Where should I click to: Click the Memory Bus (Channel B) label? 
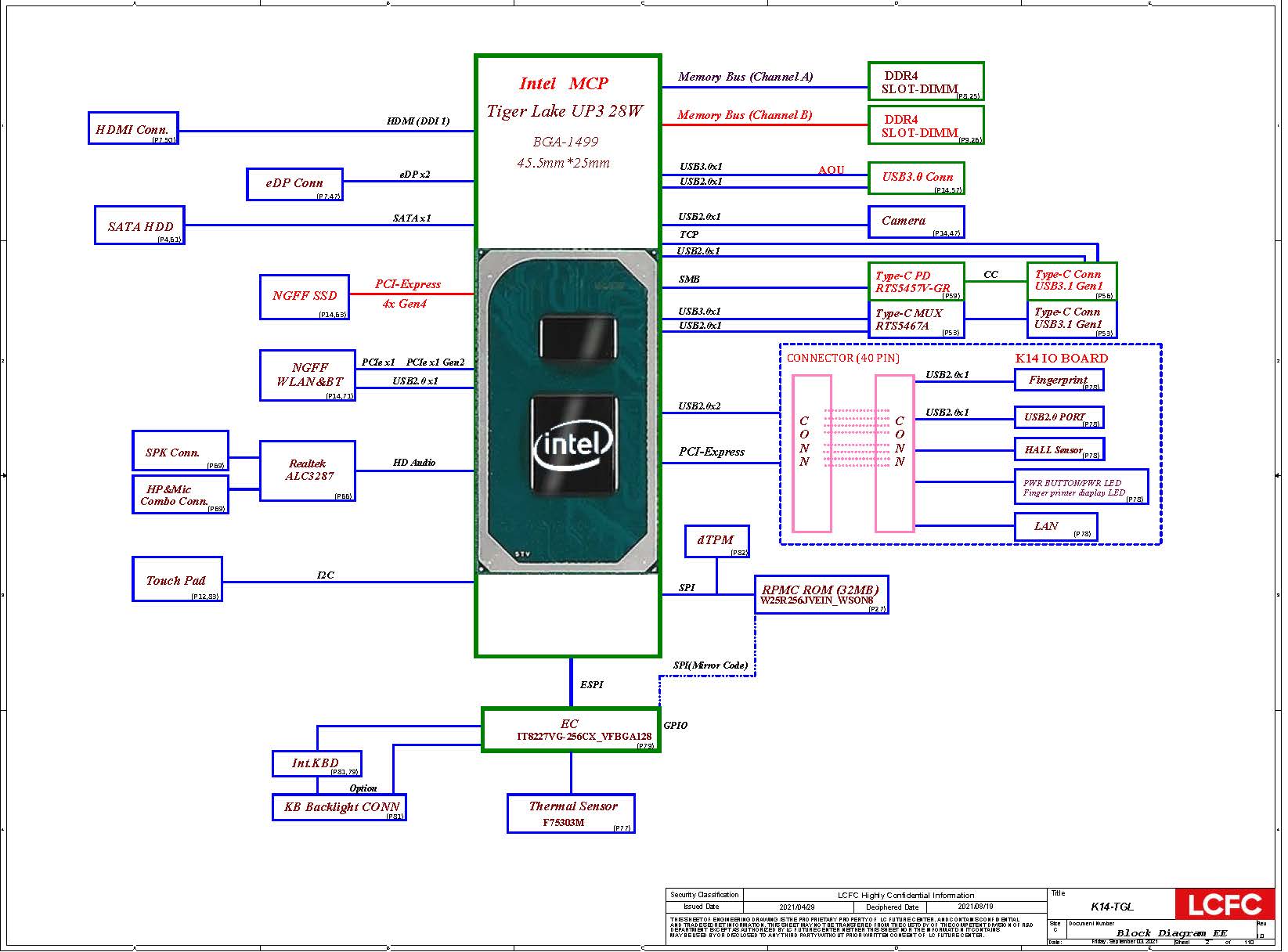point(745,115)
